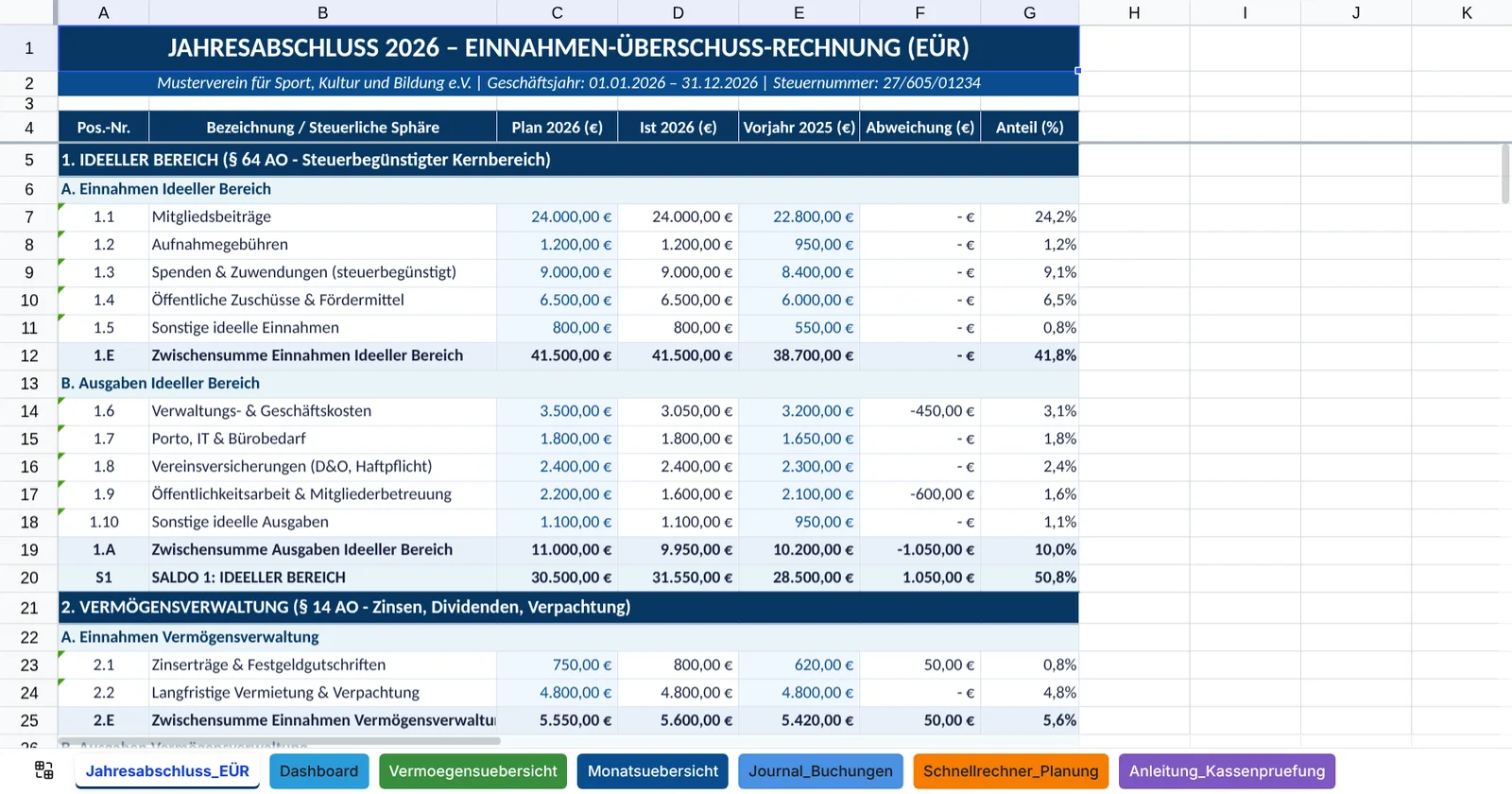The height and width of the screenshot is (794, 1512).
Task: Select the 'Porto, IT & Bürobedarf' cell
Action: click(x=322, y=439)
